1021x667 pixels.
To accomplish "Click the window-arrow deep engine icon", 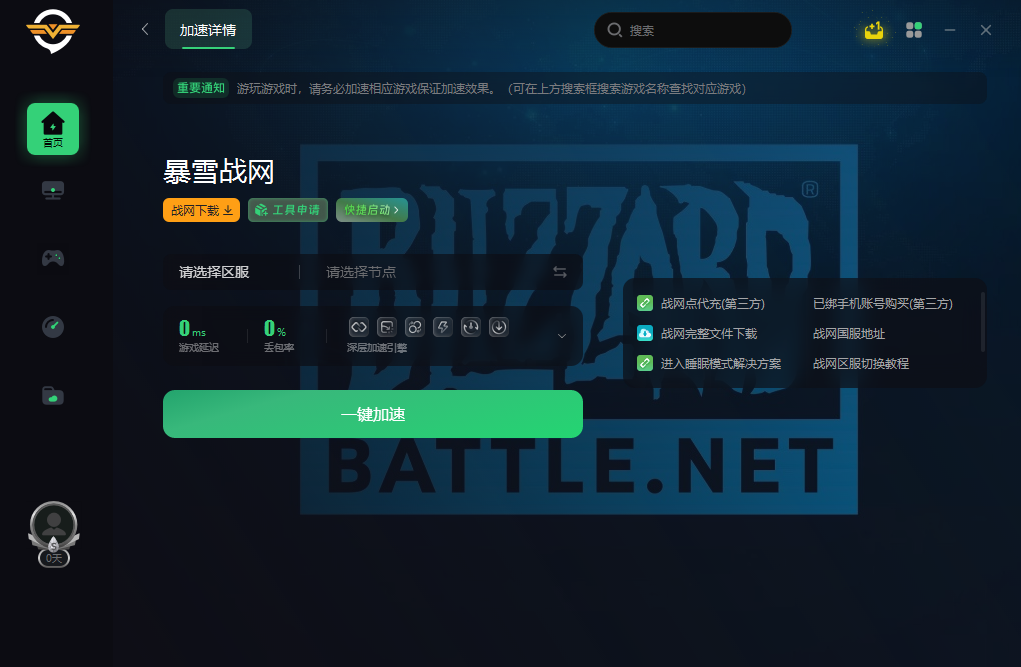I will 387,327.
